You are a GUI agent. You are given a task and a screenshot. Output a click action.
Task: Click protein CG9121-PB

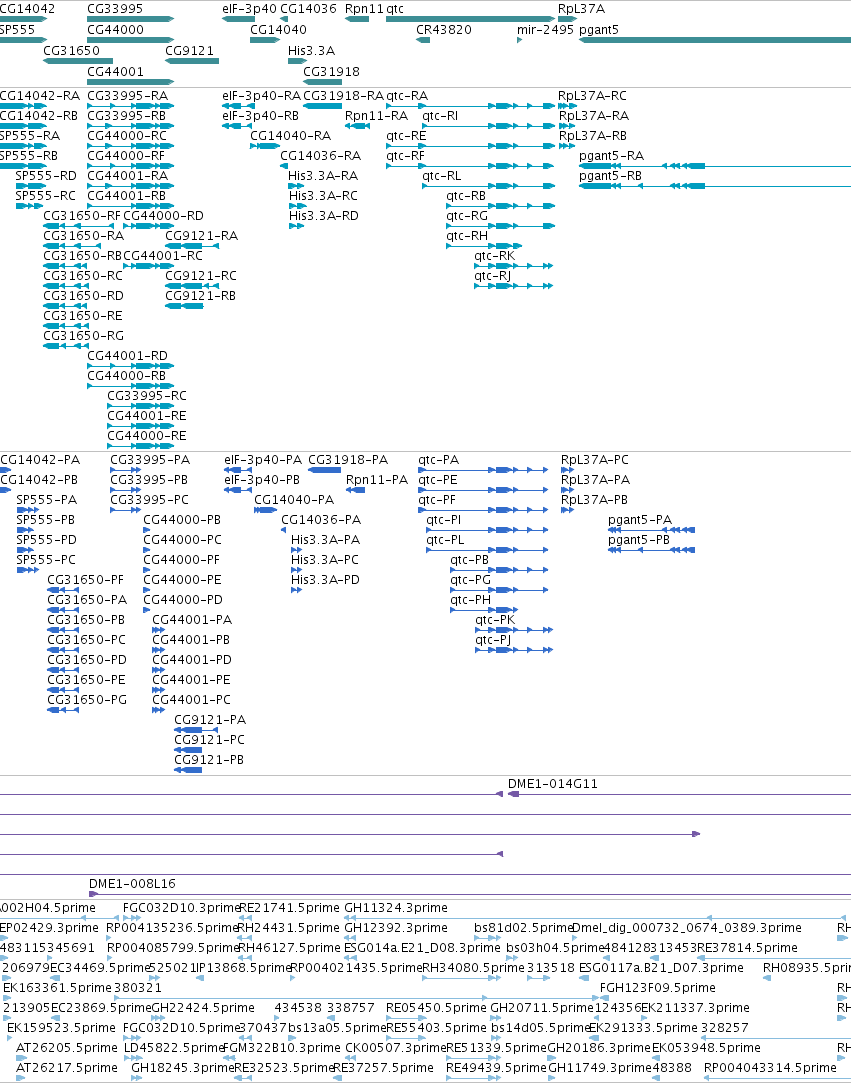tap(188, 770)
